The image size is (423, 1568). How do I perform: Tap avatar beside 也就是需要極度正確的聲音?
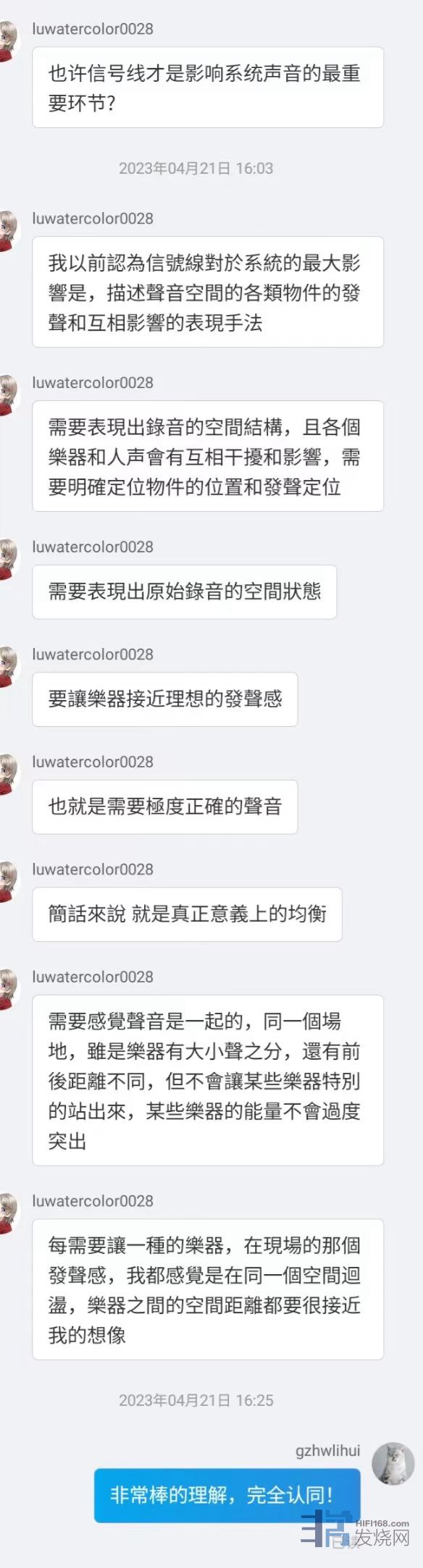click(9, 775)
